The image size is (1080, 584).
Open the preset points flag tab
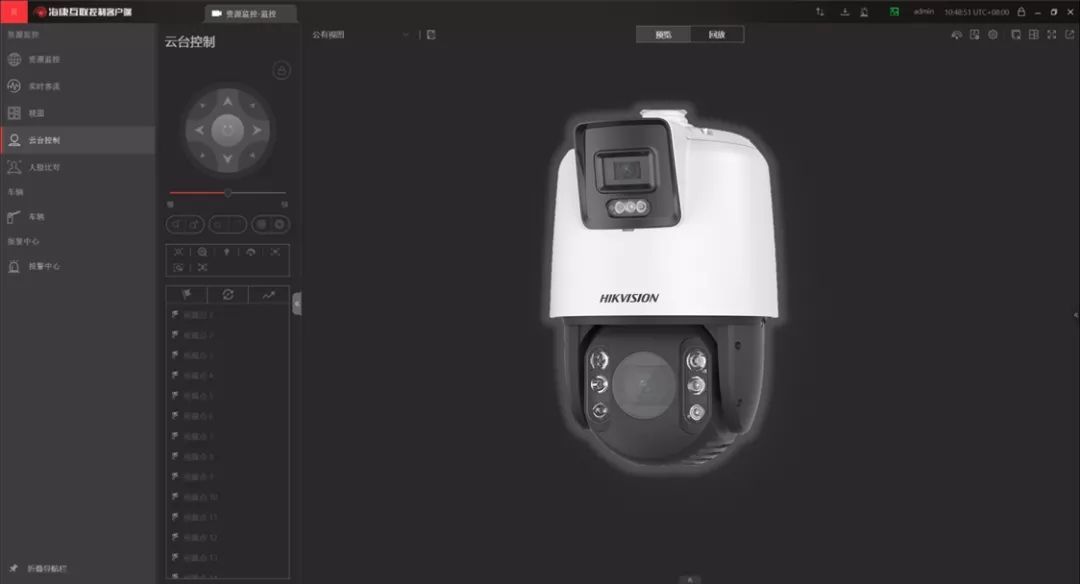186,295
